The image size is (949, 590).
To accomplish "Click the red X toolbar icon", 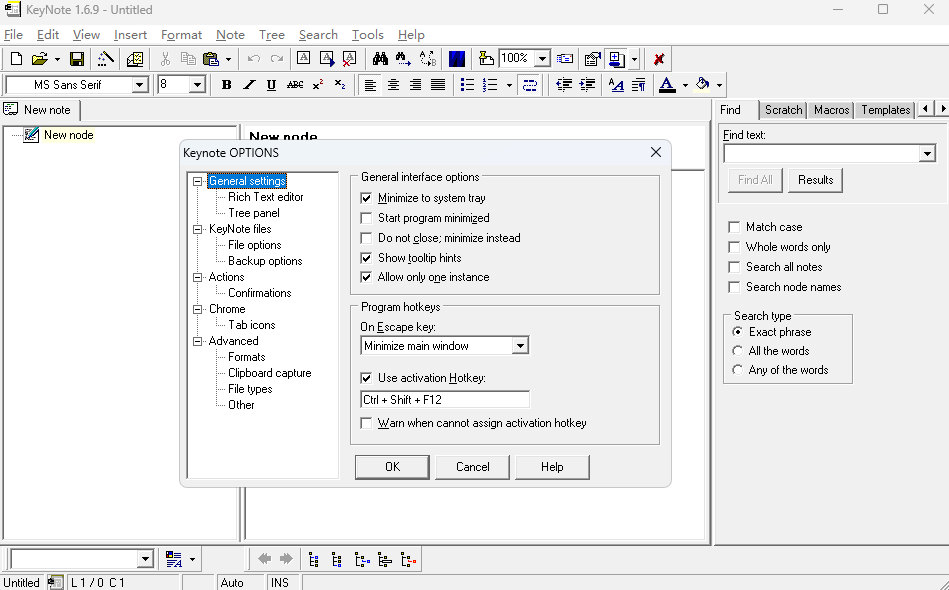I will point(659,59).
